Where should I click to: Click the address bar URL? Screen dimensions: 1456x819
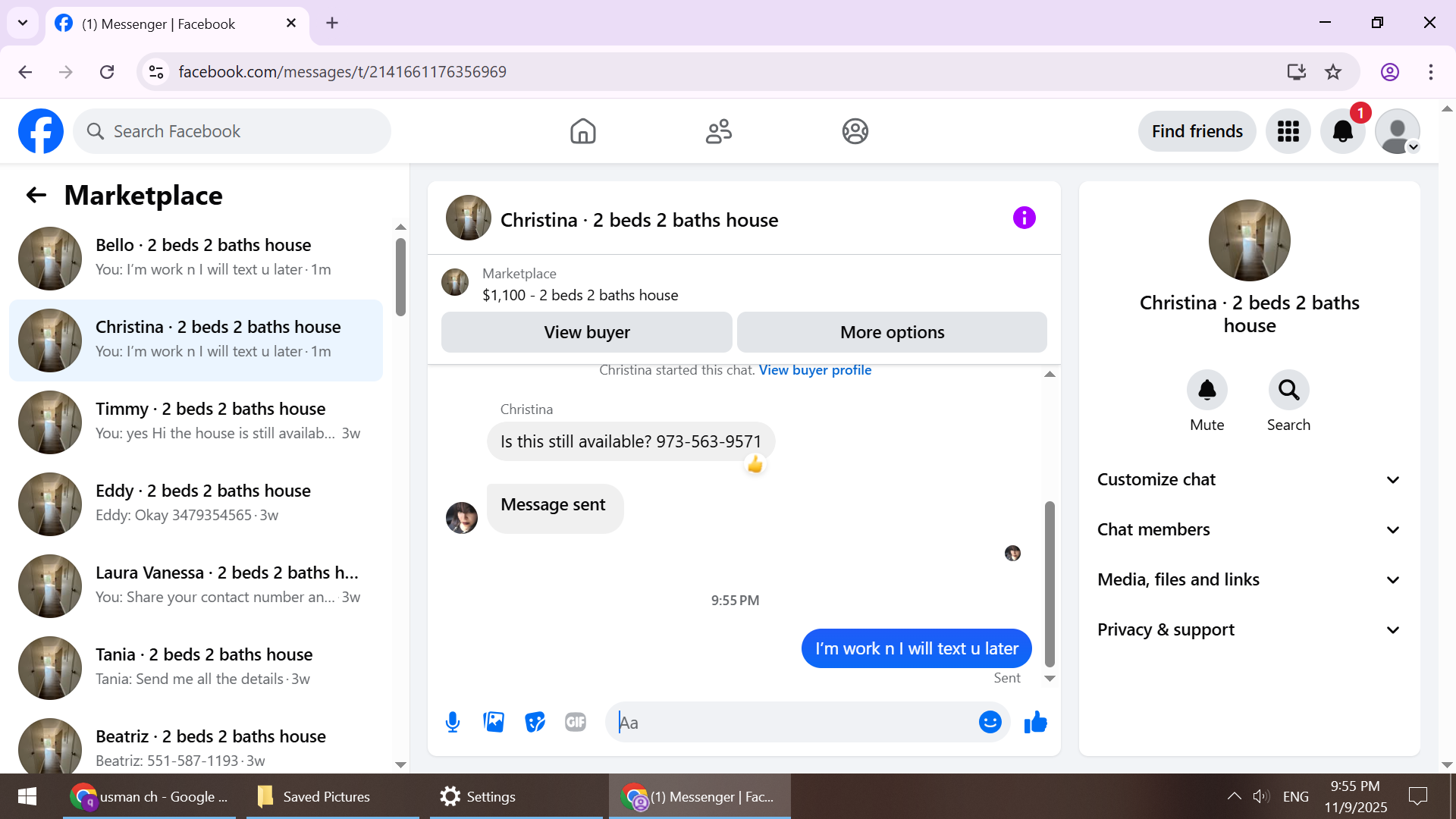[x=343, y=72]
